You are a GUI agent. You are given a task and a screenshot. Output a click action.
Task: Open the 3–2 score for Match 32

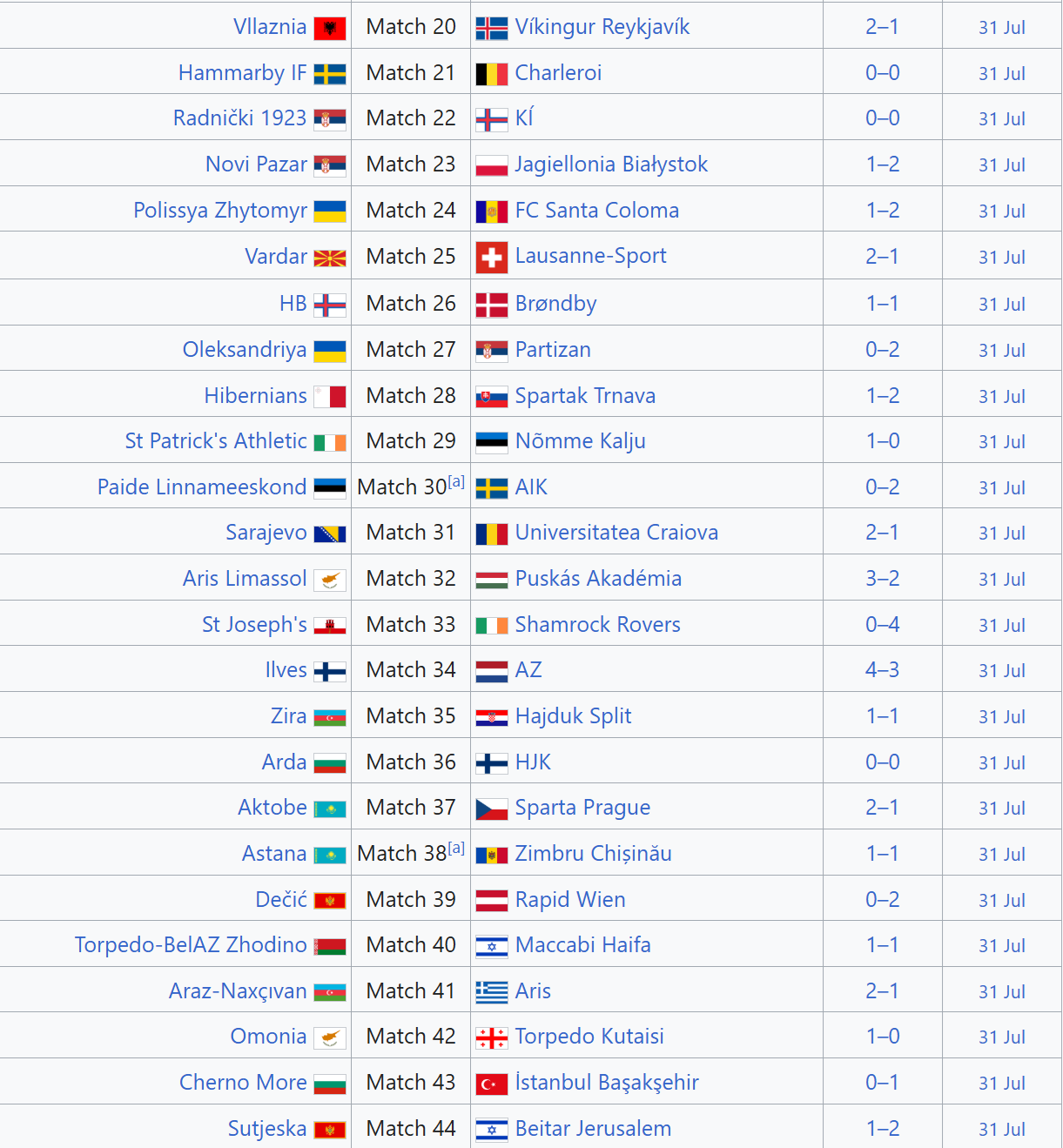tap(883, 578)
